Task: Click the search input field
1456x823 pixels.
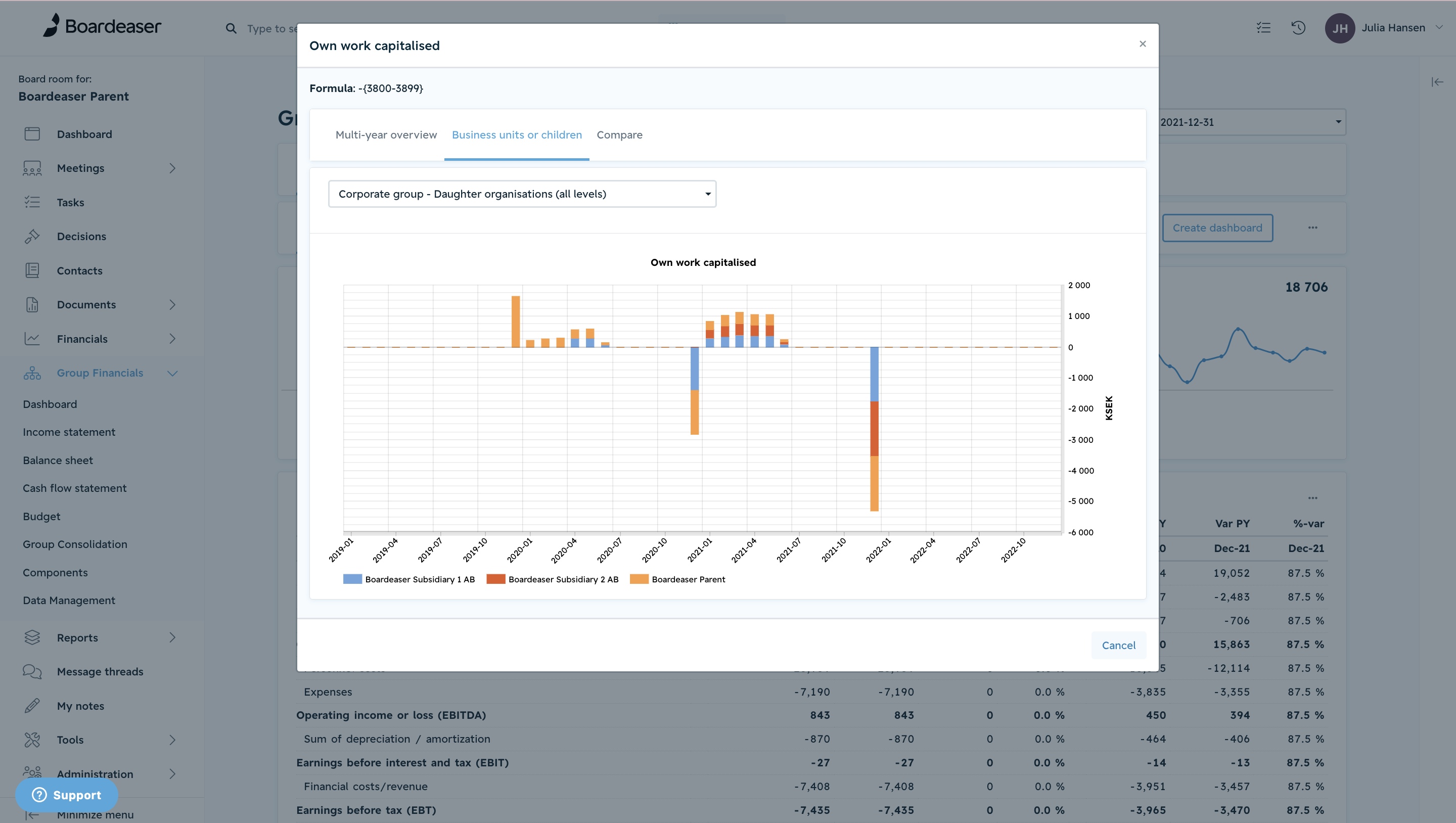Action: click(x=271, y=28)
